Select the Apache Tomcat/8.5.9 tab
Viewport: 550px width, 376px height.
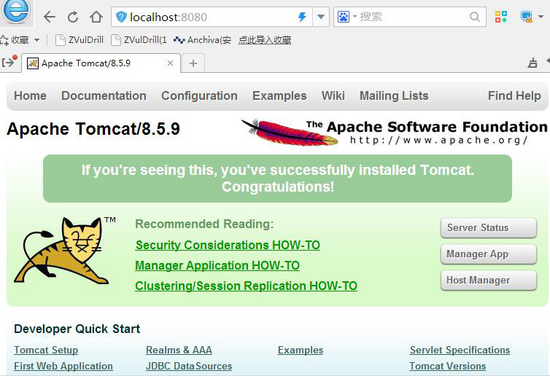click(101, 63)
